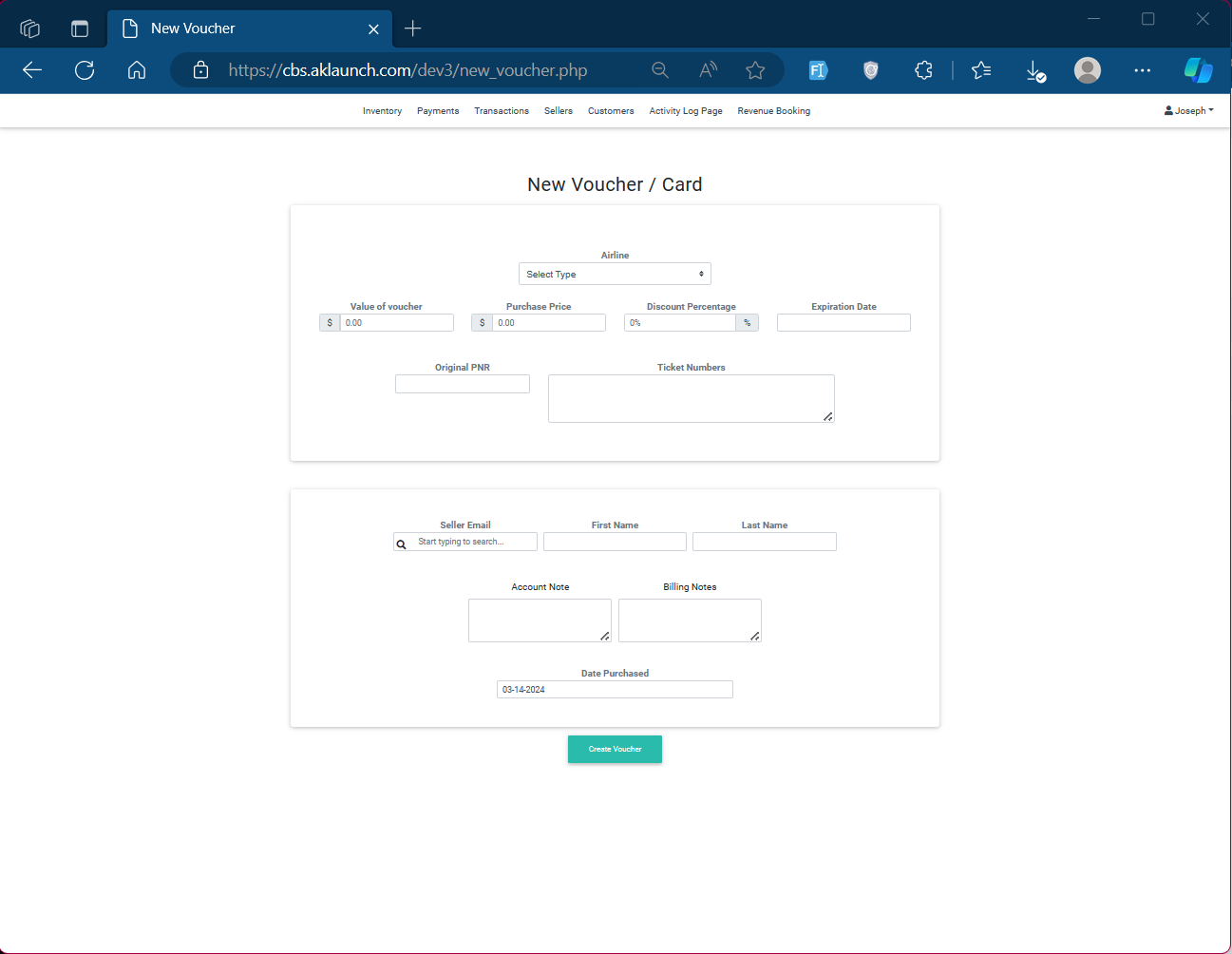Refresh the New Voucher page
This screenshot has width=1232, height=954.
click(85, 70)
